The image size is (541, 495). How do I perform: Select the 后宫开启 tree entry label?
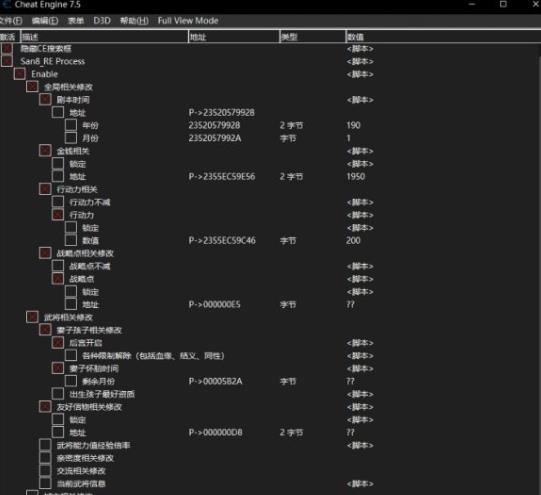pos(86,343)
